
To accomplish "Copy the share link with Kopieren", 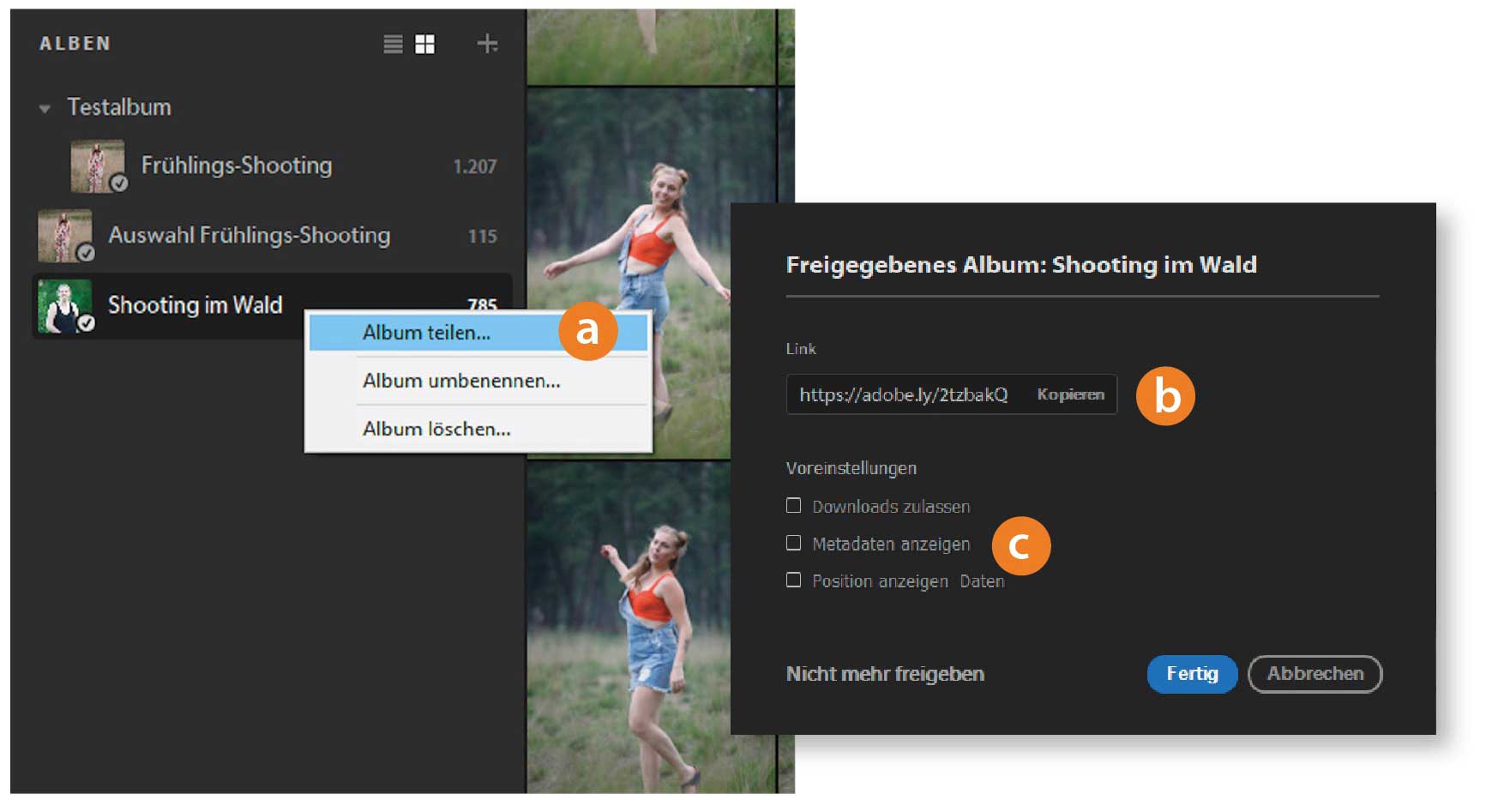I will click(1070, 394).
